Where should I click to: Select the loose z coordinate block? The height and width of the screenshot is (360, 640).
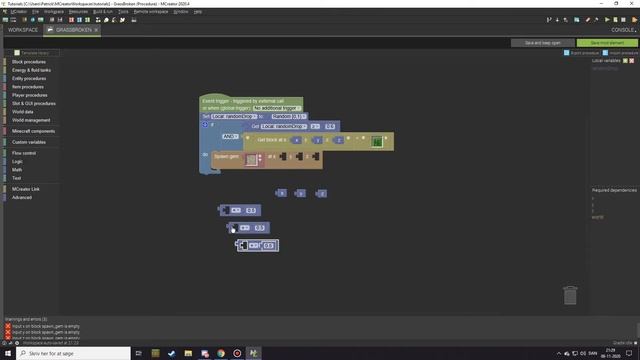click(x=321, y=193)
